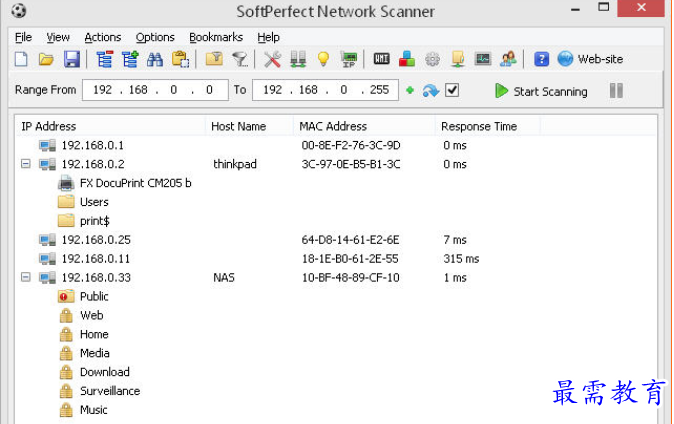Open the Web-site link in toolbar
The width and height of the screenshot is (674, 424).
(x=590, y=59)
